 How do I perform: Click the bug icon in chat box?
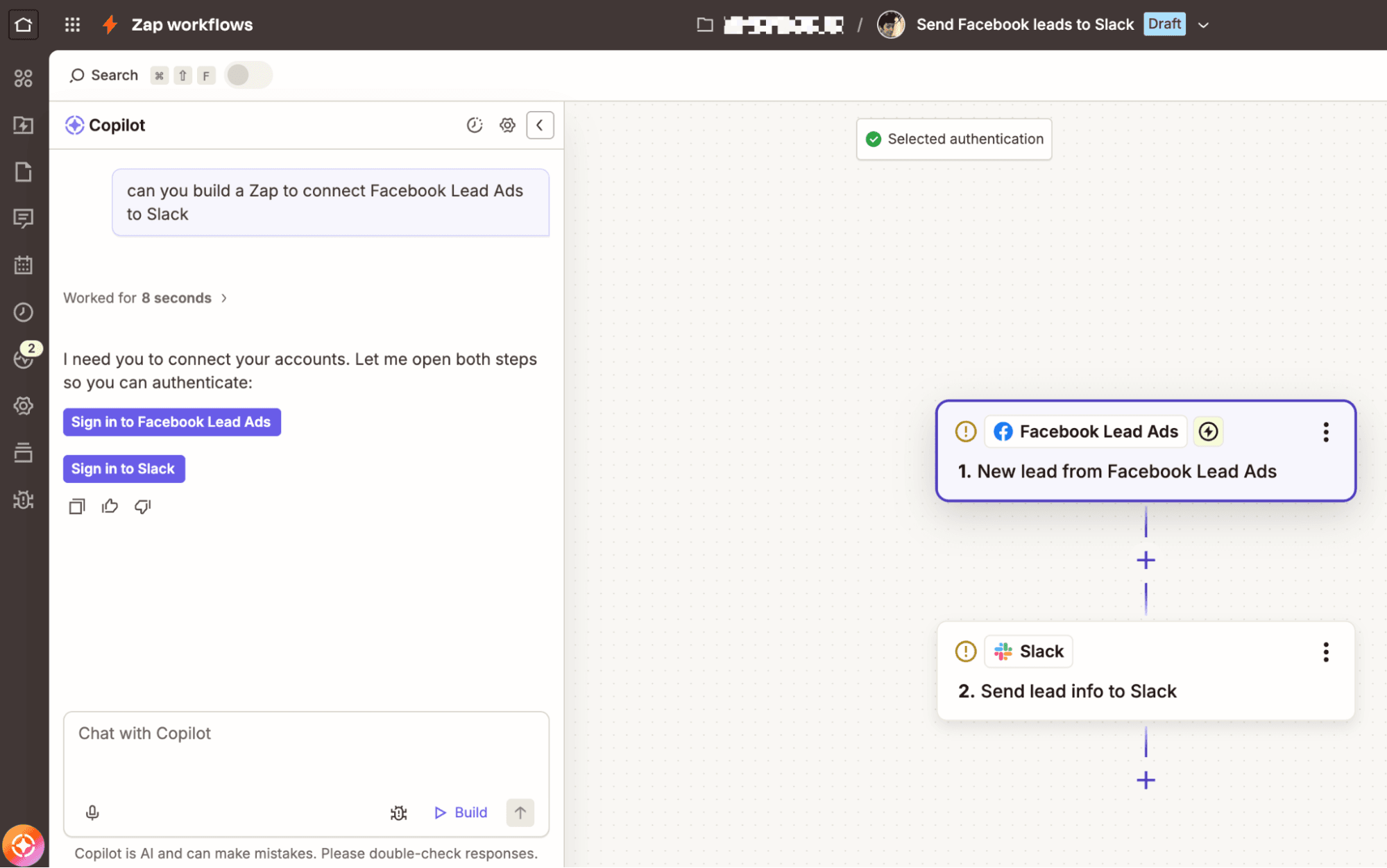click(x=398, y=812)
